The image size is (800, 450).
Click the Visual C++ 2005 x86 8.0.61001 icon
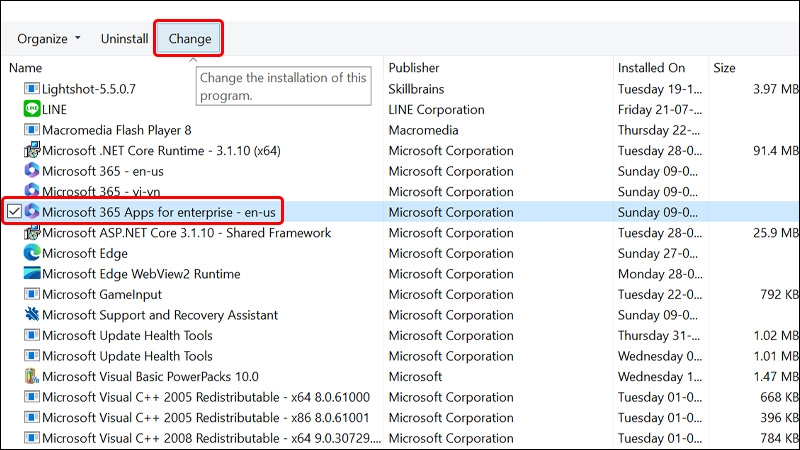point(32,417)
